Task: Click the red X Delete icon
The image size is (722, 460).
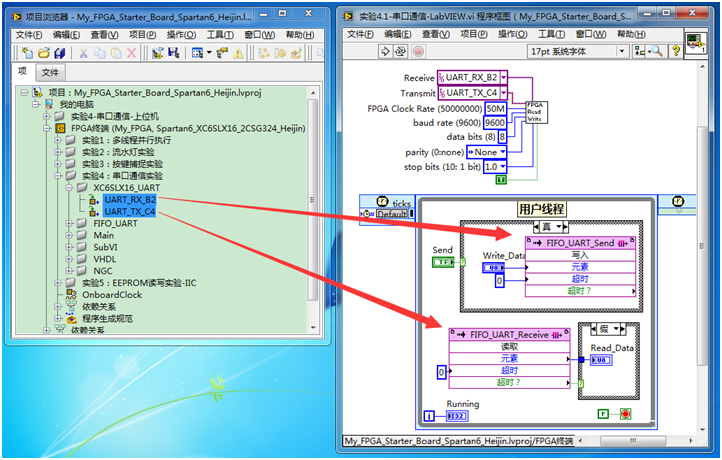Action: click(x=132, y=53)
